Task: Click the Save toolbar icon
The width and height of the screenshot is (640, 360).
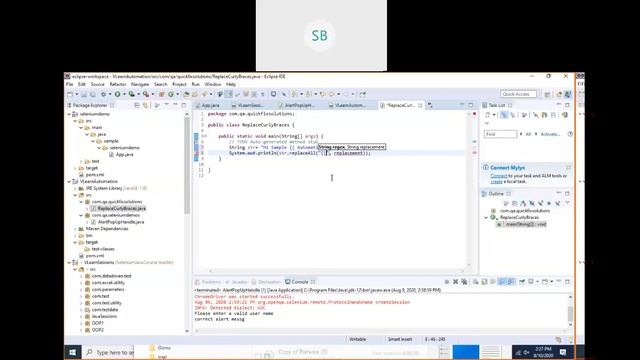Action: pyautogui.click(x=84, y=94)
